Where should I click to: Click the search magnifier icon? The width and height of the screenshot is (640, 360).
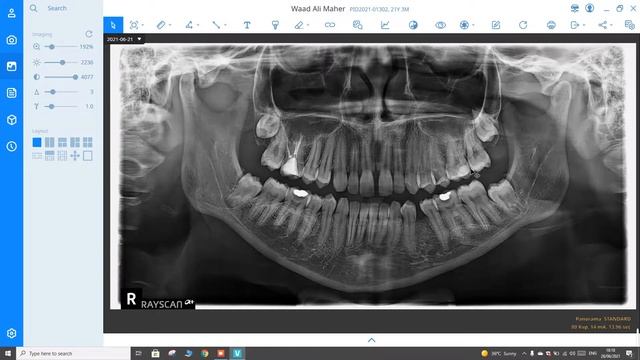tap(33, 8)
